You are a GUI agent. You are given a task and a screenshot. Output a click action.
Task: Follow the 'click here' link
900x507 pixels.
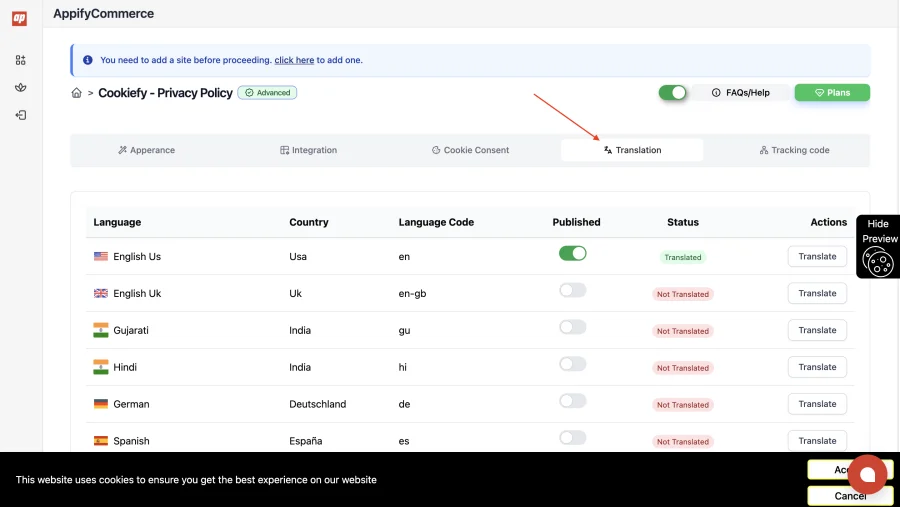pyautogui.click(x=294, y=60)
